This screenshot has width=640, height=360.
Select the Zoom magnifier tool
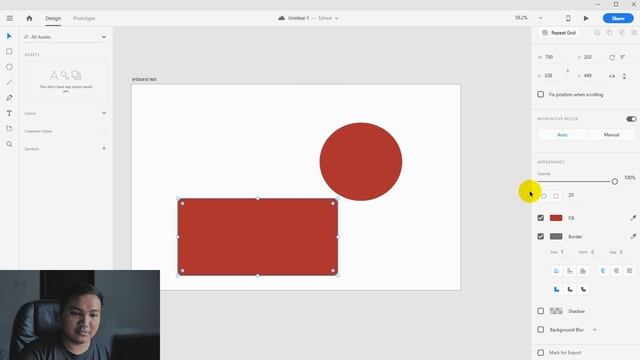[x=9, y=144]
